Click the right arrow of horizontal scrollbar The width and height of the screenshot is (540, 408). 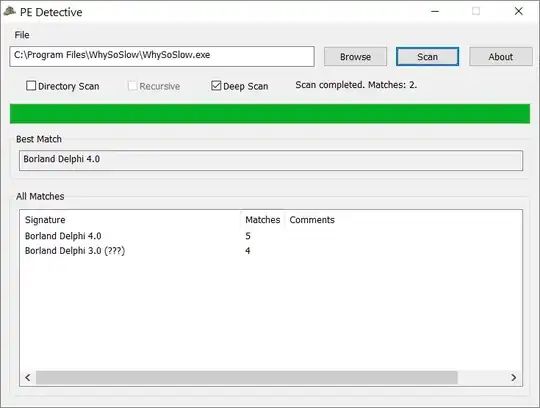513,377
